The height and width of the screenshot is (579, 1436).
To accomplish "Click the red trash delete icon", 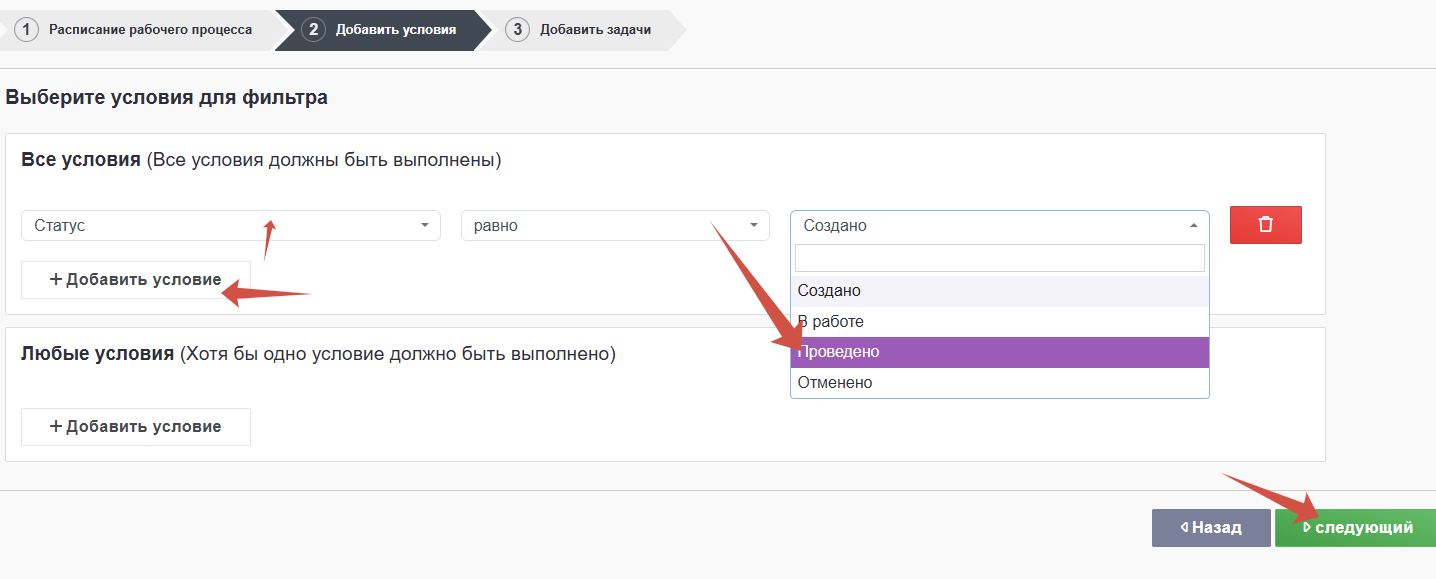I will click(1265, 225).
